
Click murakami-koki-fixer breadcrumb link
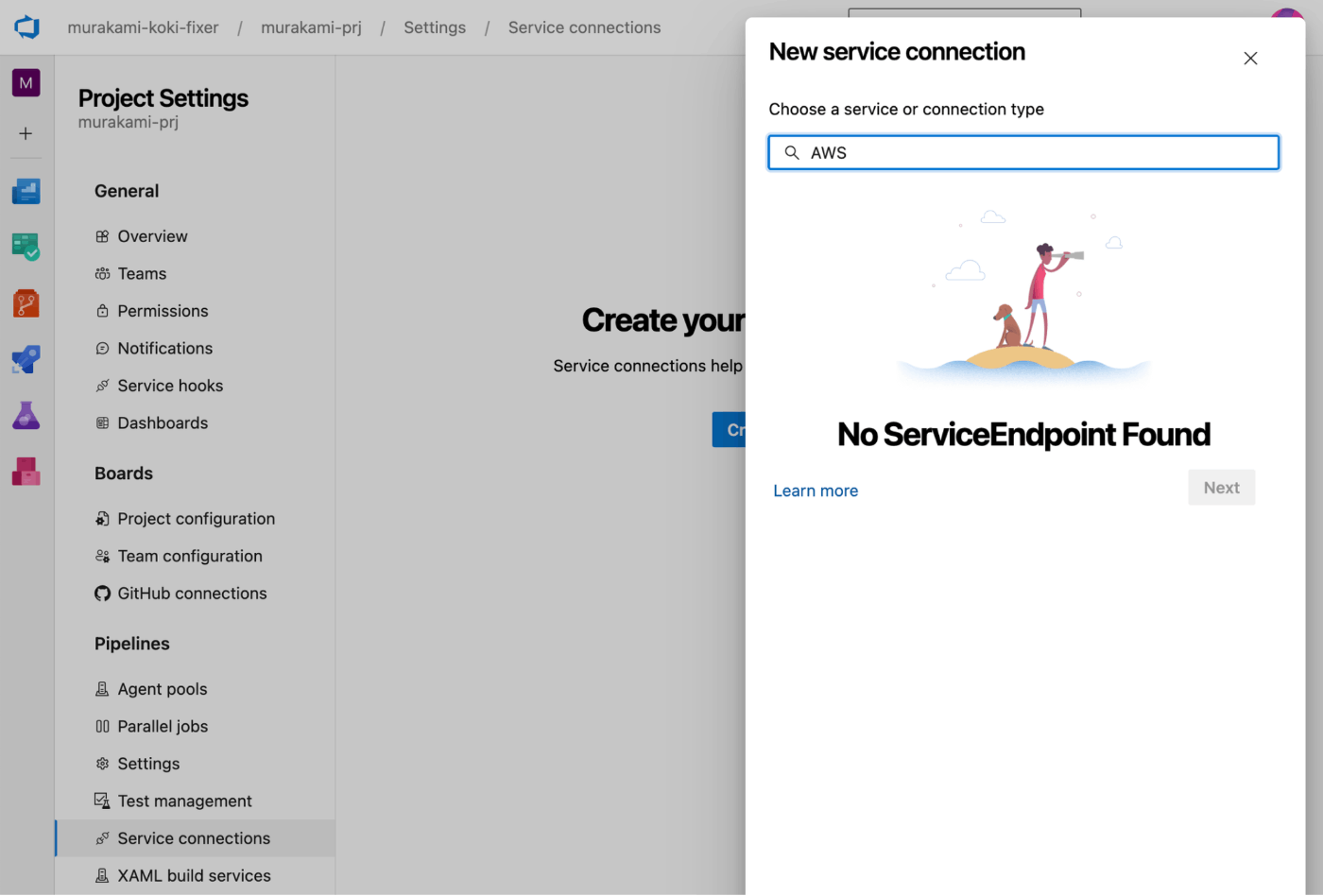point(143,27)
